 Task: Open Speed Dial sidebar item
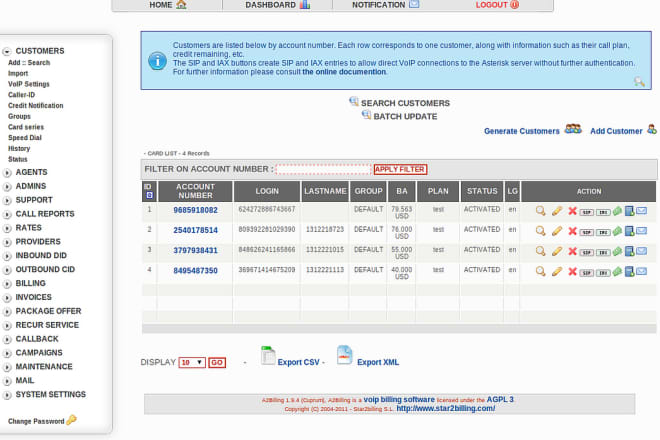pyautogui.click(x=25, y=138)
